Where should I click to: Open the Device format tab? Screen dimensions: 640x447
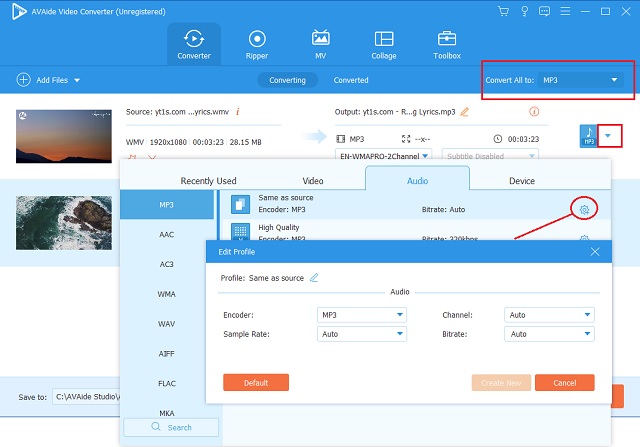click(x=522, y=180)
